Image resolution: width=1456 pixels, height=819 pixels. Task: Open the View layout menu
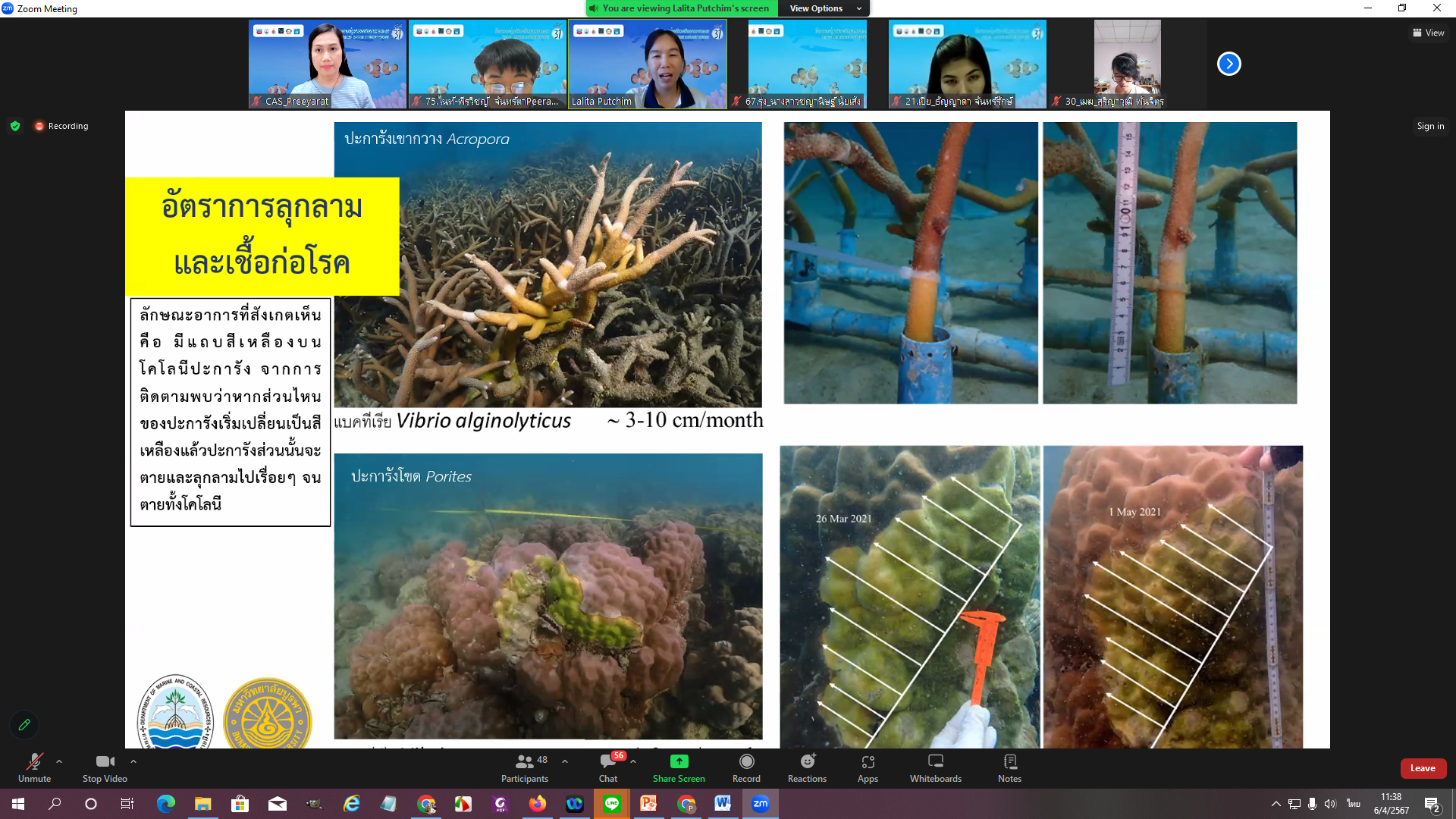1428,33
